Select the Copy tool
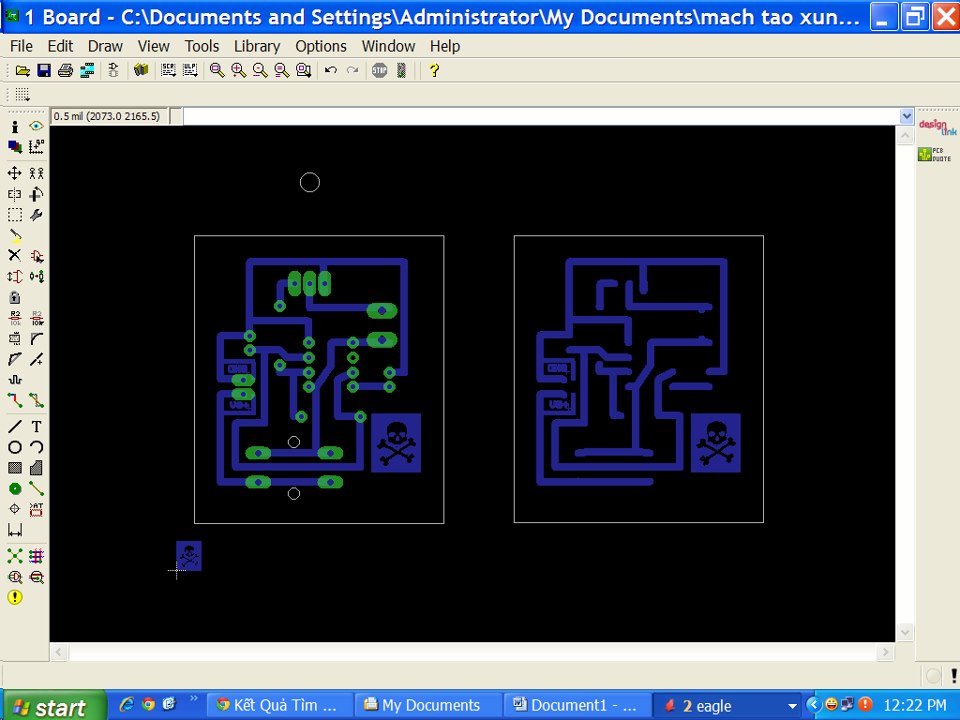The height and width of the screenshot is (720, 960). 36,174
